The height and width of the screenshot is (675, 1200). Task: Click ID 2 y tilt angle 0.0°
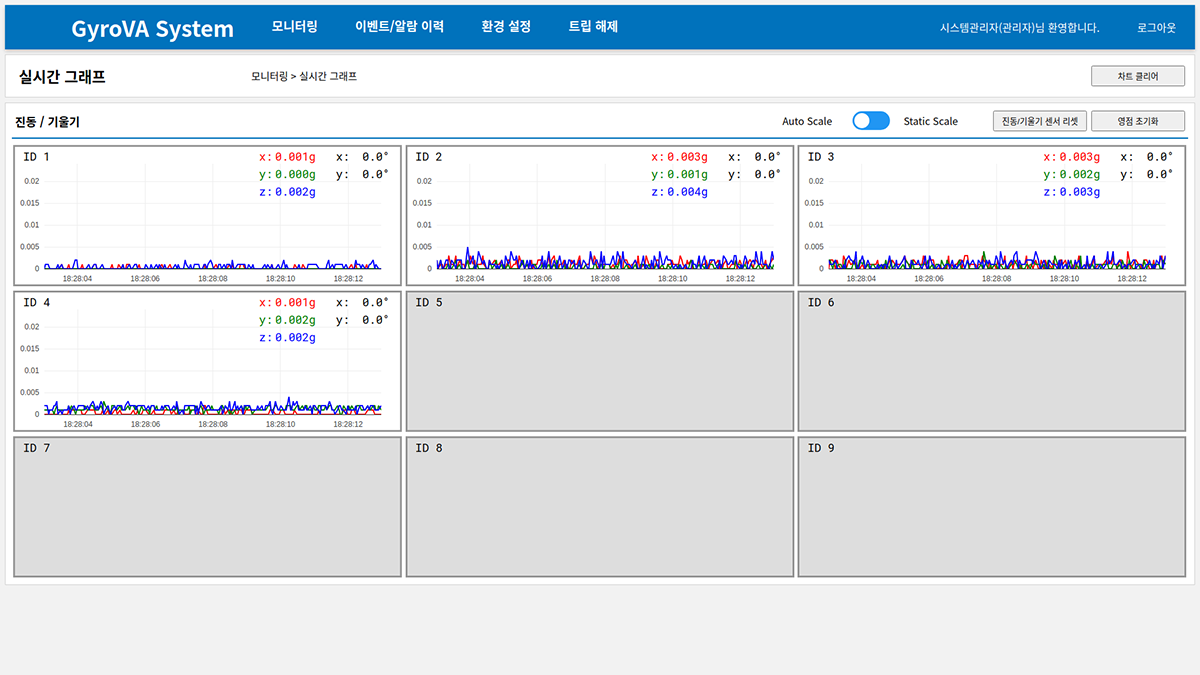pyautogui.click(x=754, y=175)
